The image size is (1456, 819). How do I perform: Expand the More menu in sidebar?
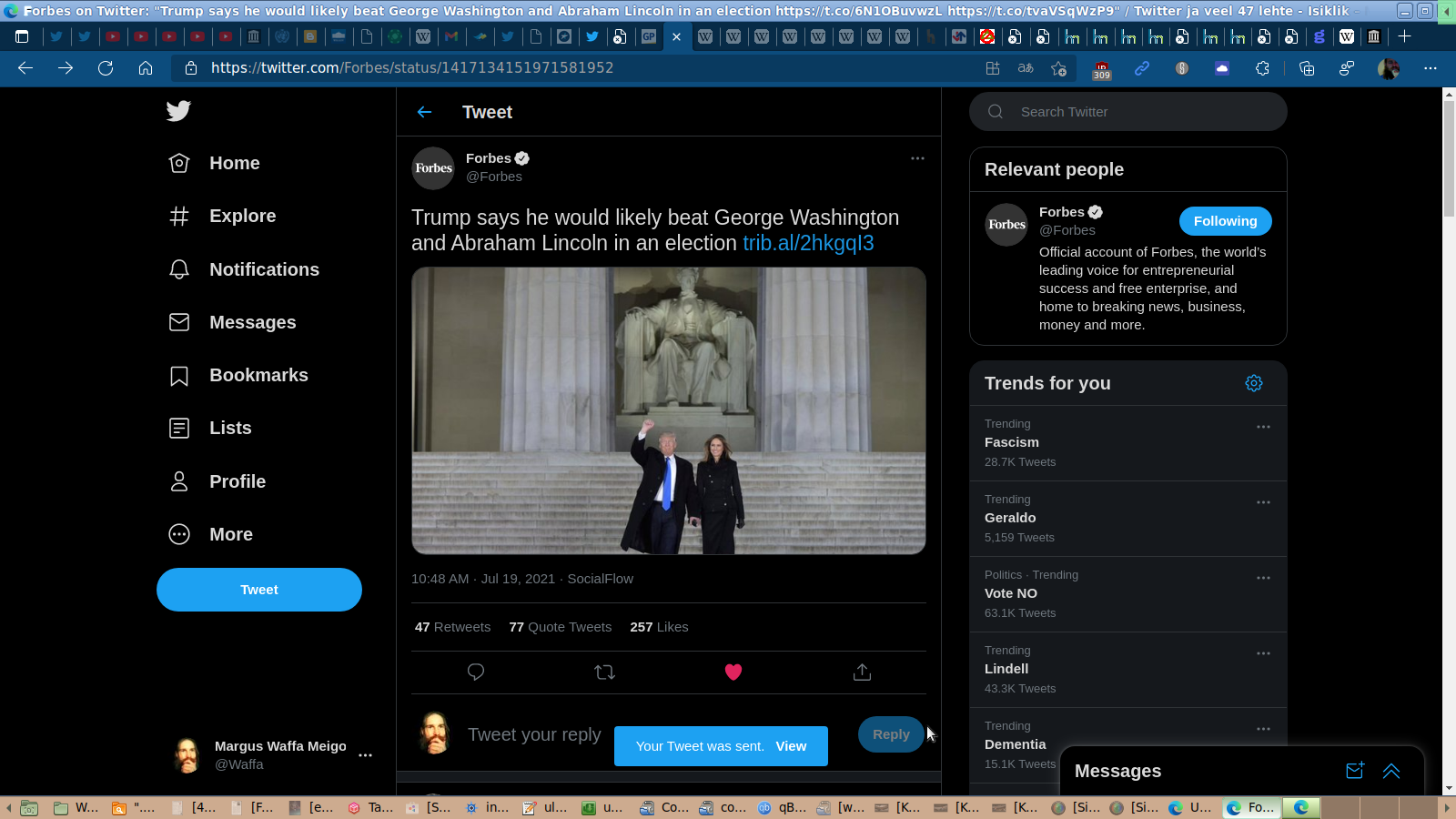pos(211,534)
